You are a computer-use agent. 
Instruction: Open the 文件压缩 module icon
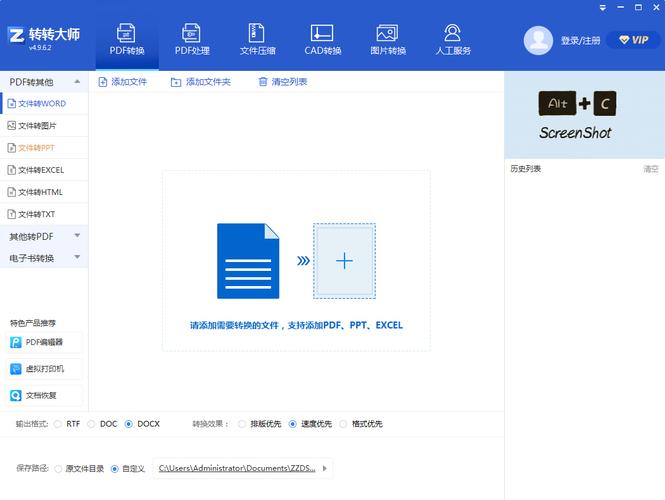[x=256, y=33]
